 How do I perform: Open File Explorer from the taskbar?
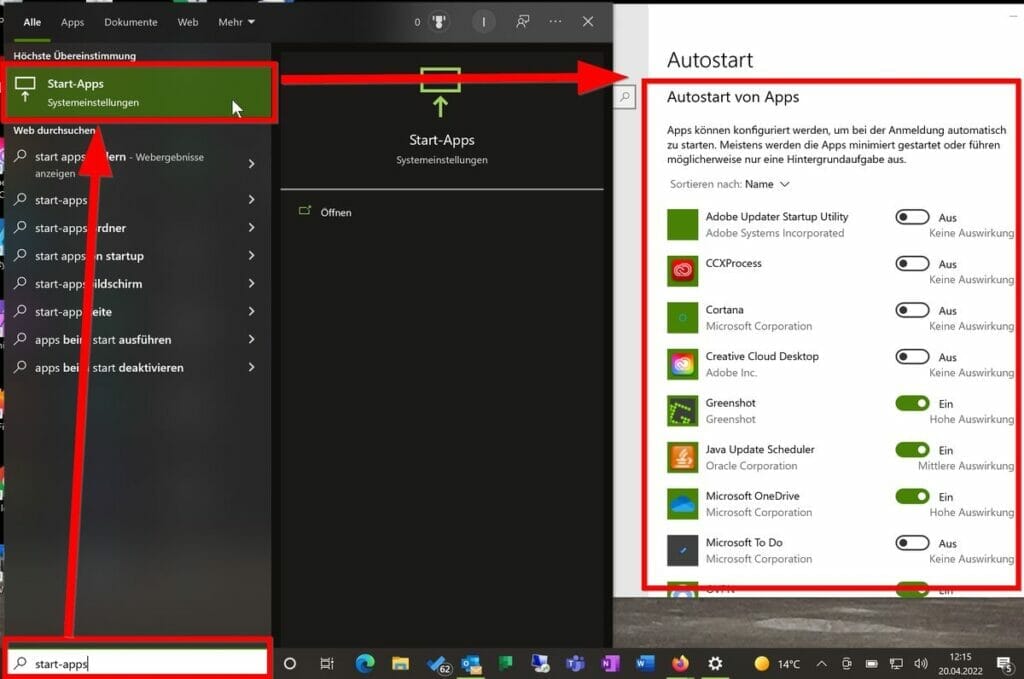point(400,663)
